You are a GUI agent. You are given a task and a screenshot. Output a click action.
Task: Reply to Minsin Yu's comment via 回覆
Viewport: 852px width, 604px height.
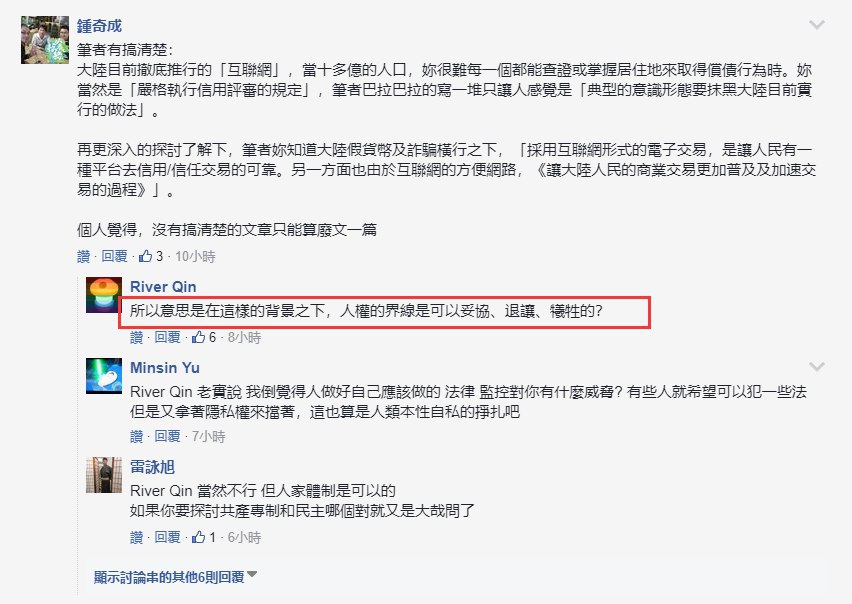tap(167, 436)
